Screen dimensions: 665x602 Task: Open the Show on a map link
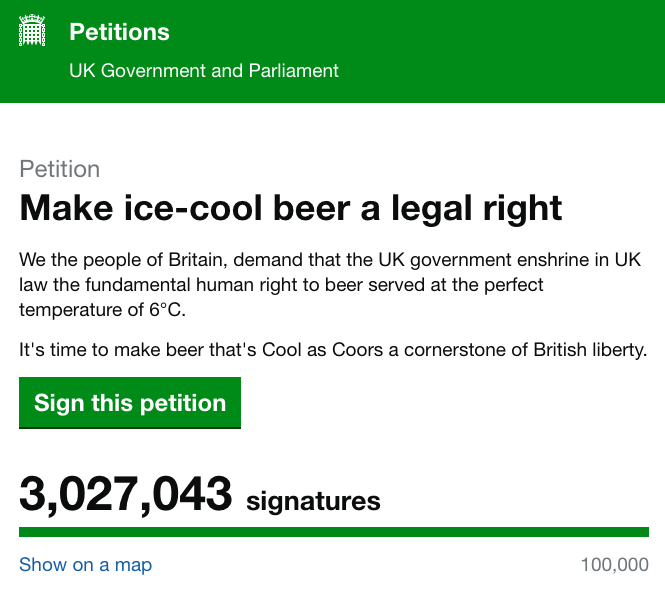point(85,565)
